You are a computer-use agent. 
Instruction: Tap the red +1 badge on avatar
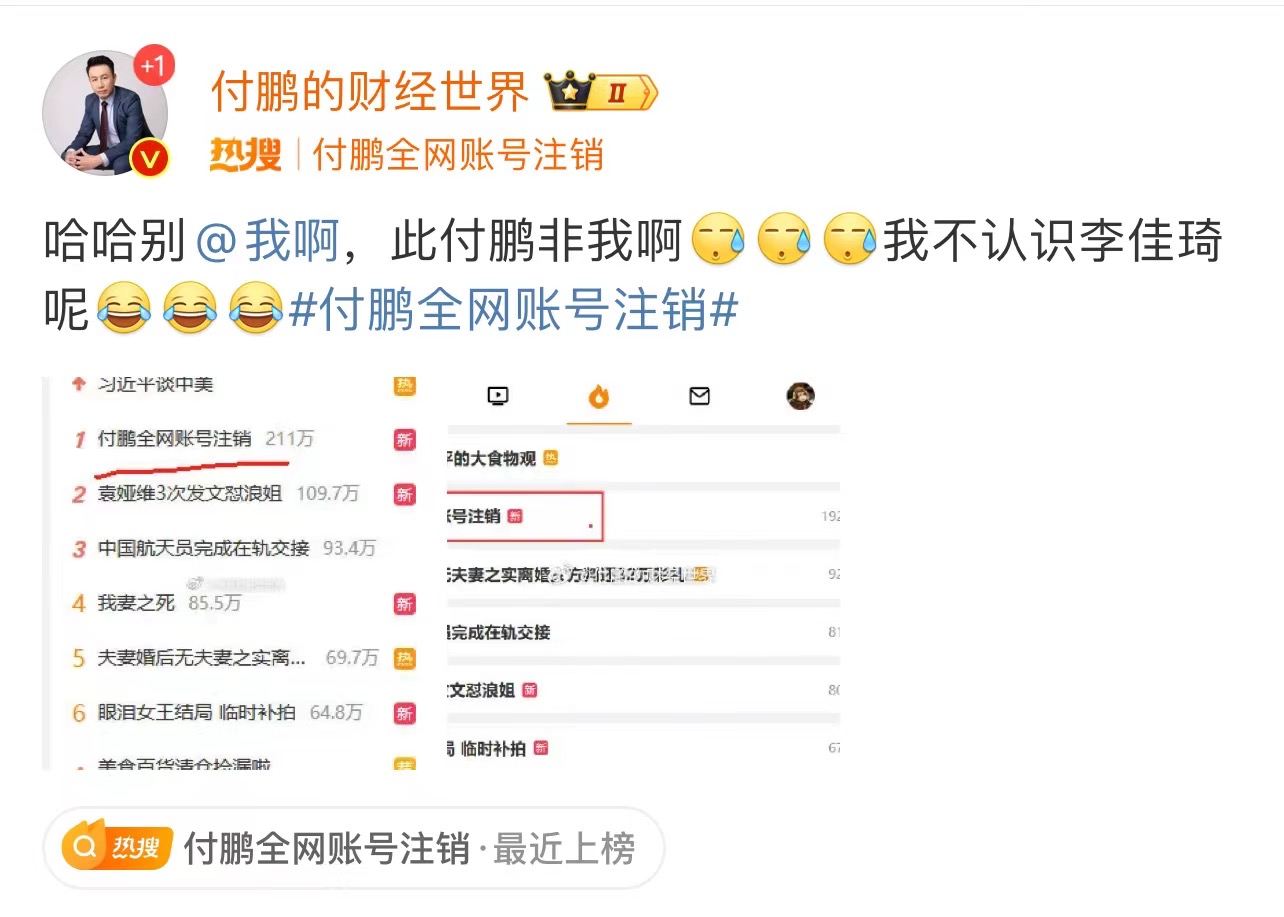coord(153,67)
